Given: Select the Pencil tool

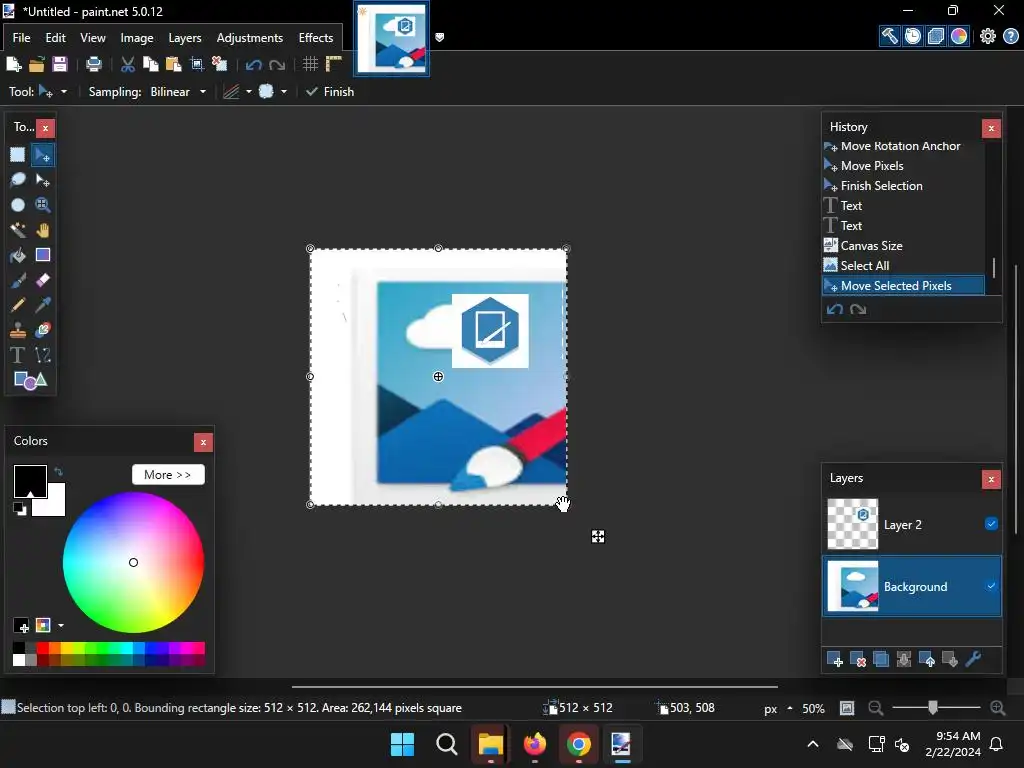Looking at the screenshot, I should click(18, 305).
